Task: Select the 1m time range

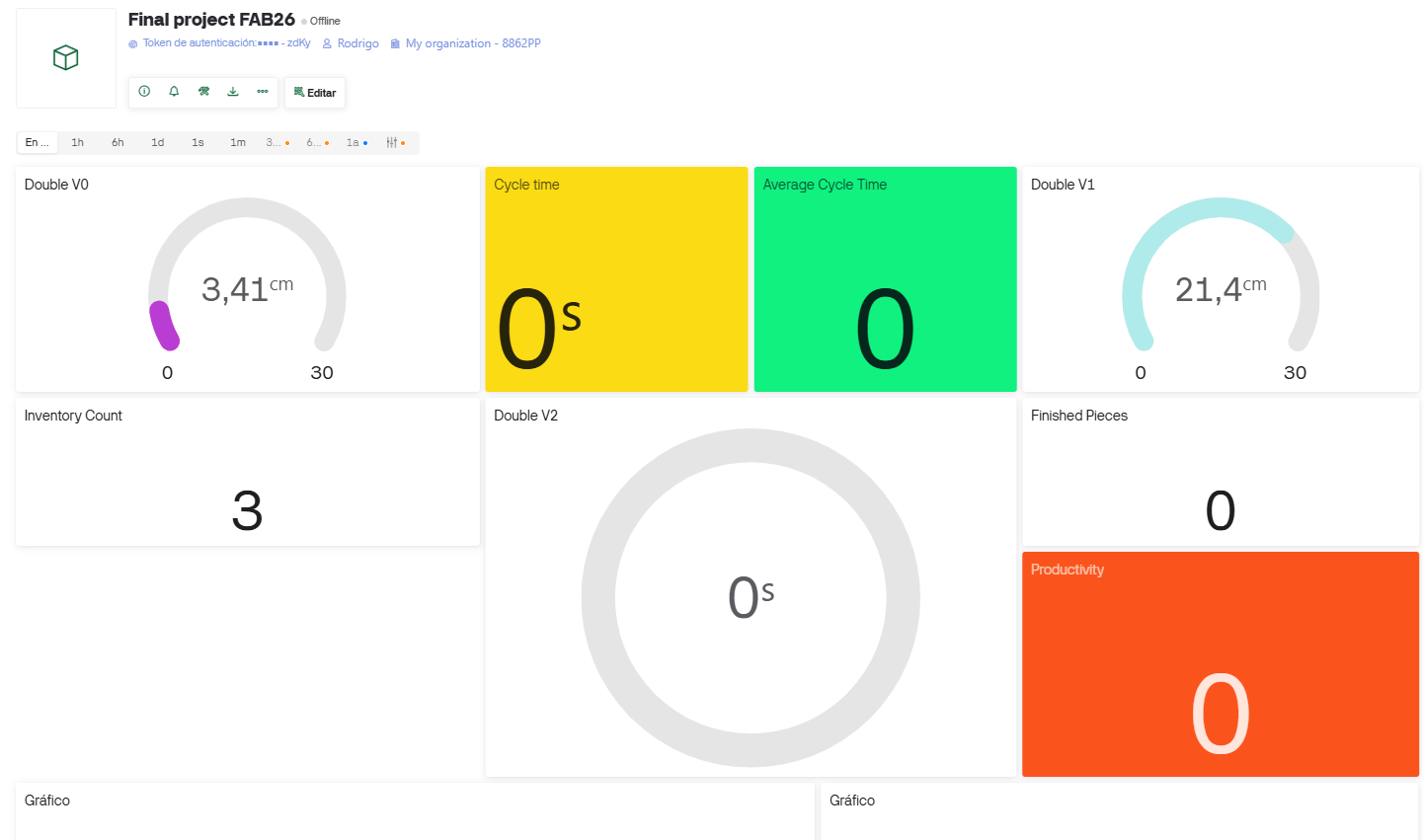Action: 238,143
